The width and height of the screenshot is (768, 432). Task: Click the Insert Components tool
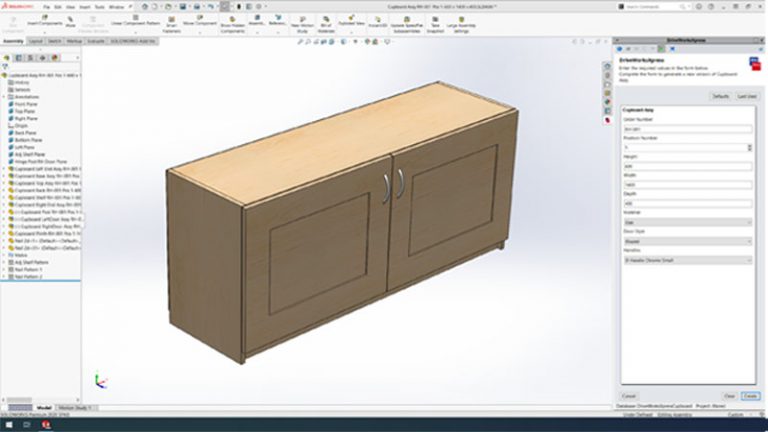45,21
